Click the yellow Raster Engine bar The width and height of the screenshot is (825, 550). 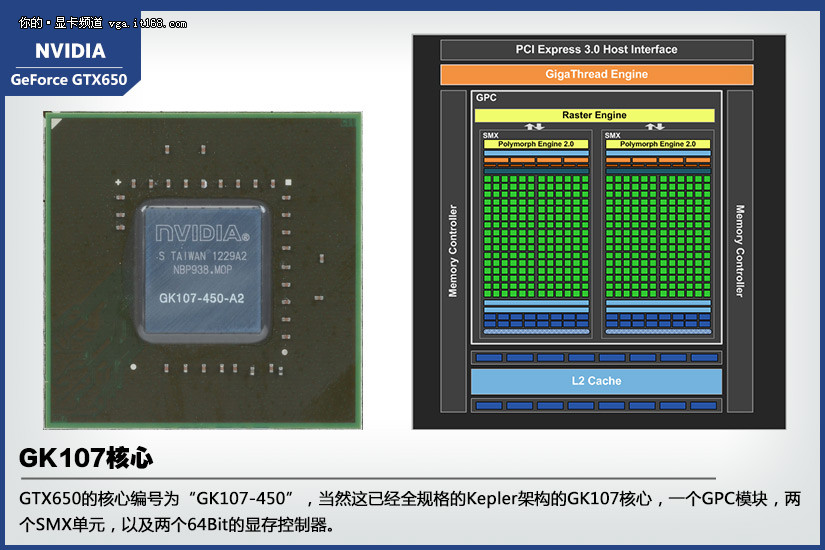(x=595, y=115)
